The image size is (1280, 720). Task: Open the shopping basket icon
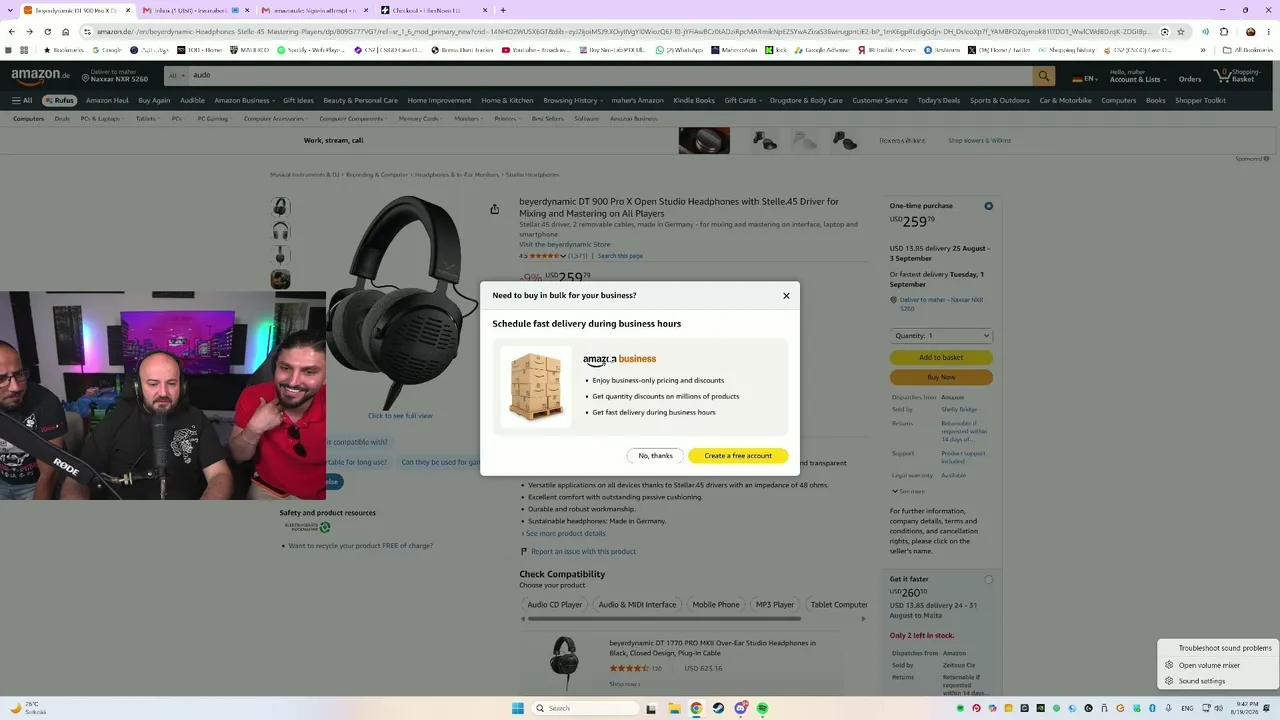click(x=1236, y=76)
